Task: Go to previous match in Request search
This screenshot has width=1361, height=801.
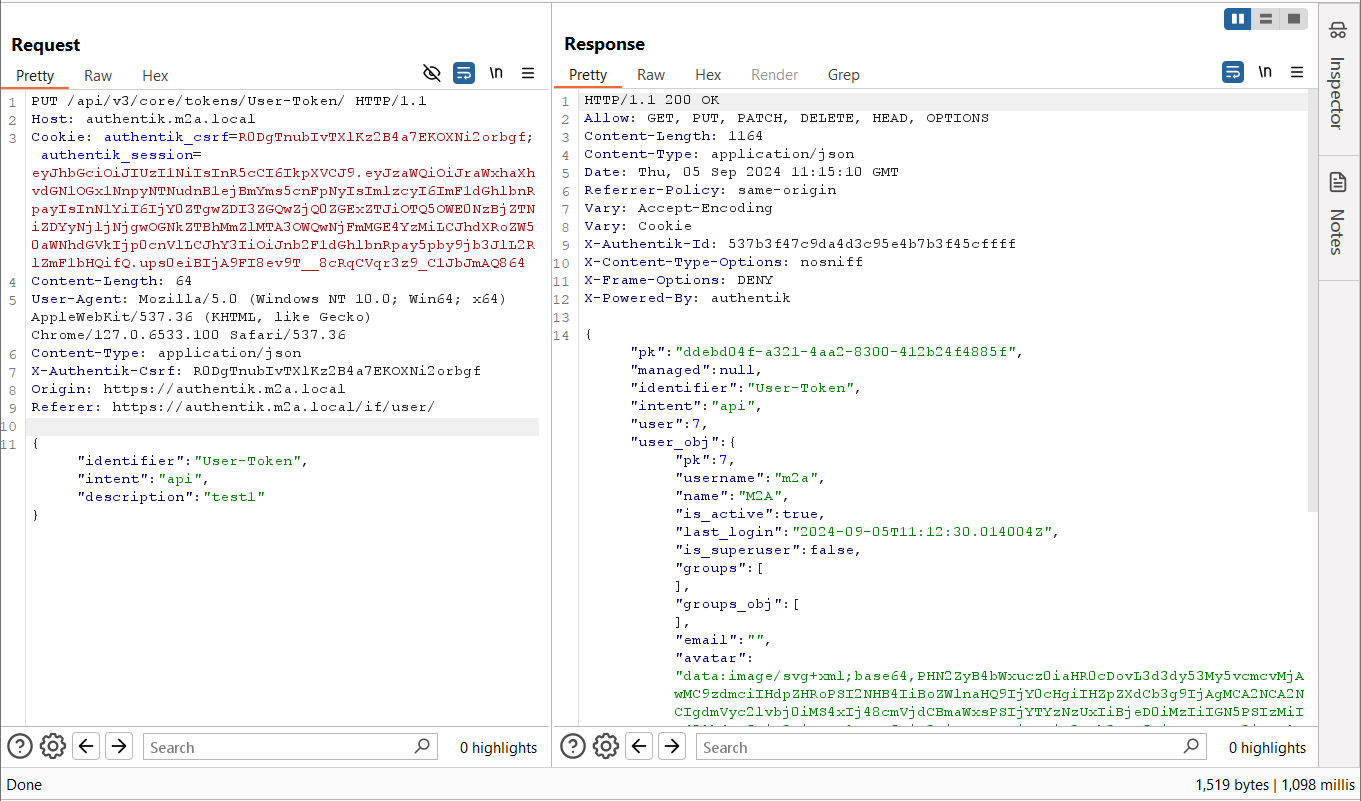Action: tap(86, 746)
